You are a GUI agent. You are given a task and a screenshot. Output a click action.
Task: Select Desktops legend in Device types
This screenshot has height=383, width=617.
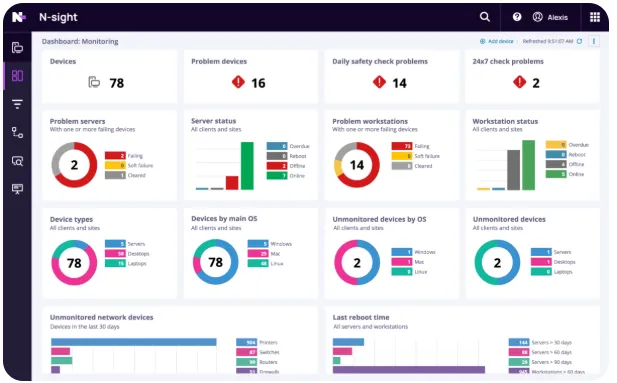coord(127,253)
